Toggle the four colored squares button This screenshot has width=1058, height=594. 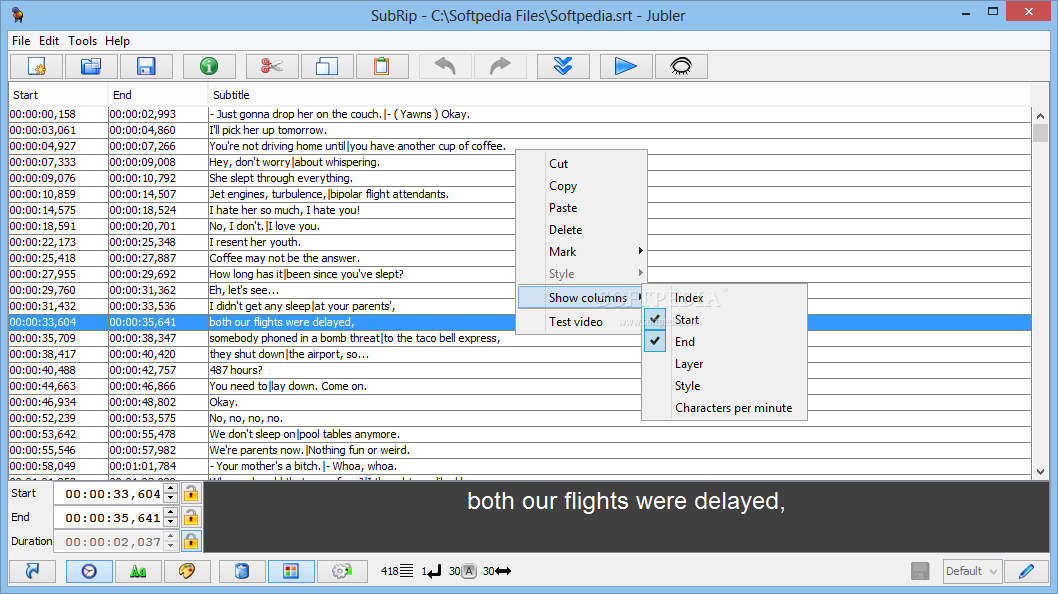(291, 571)
